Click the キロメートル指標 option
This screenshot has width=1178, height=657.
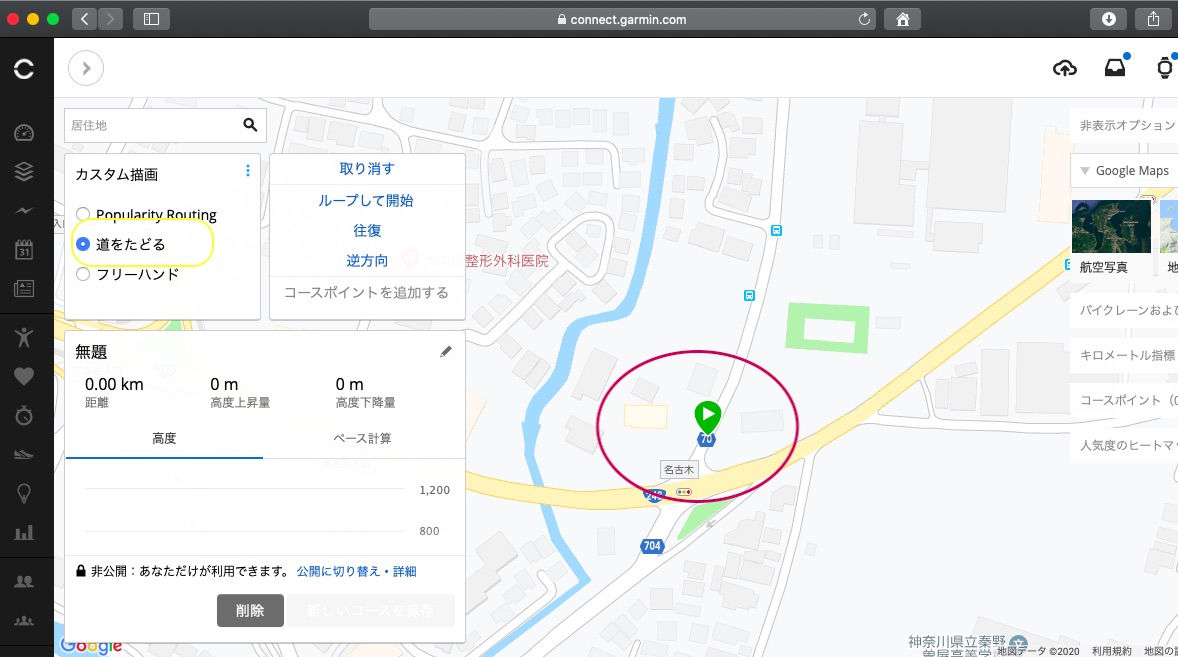pos(1126,355)
